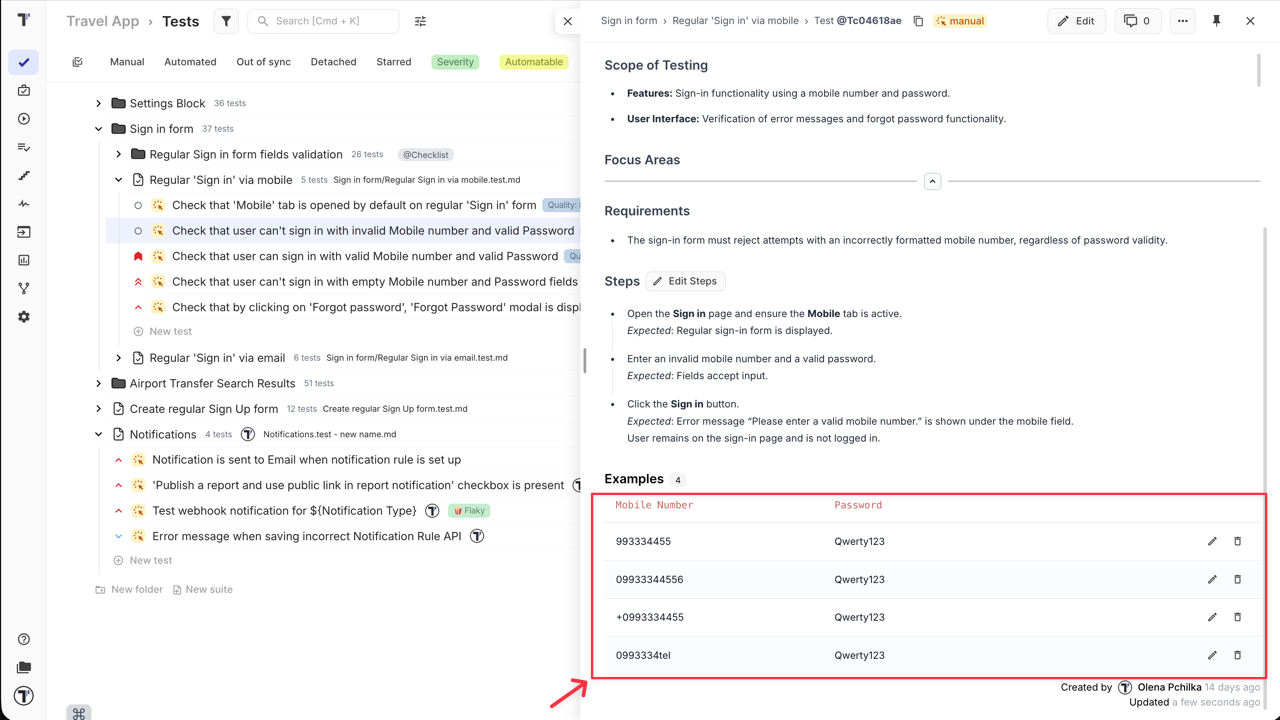Copy the test ID Tc04618ae

[918, 21]
